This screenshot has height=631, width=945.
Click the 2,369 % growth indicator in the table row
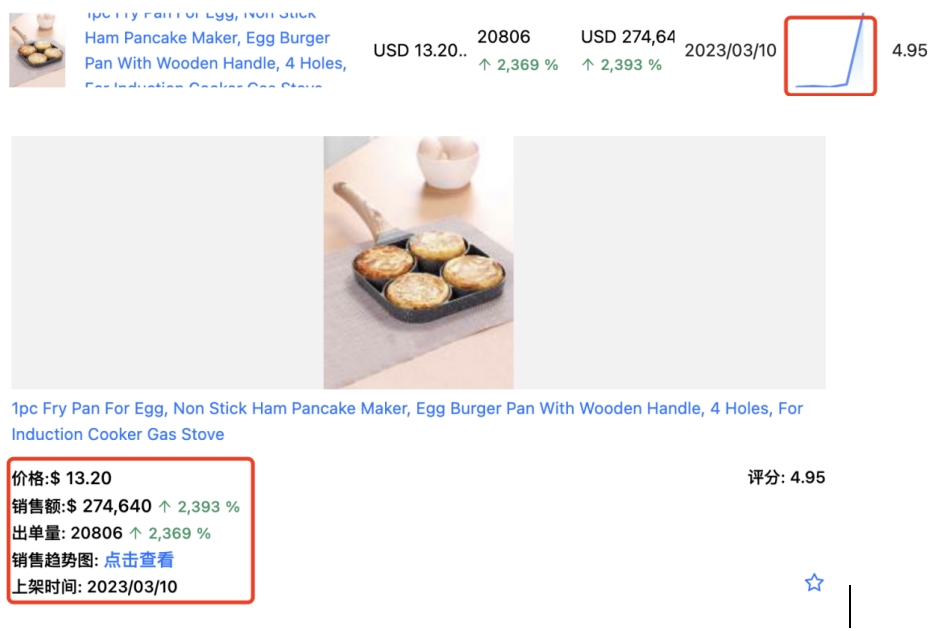(x=518, y=65)
